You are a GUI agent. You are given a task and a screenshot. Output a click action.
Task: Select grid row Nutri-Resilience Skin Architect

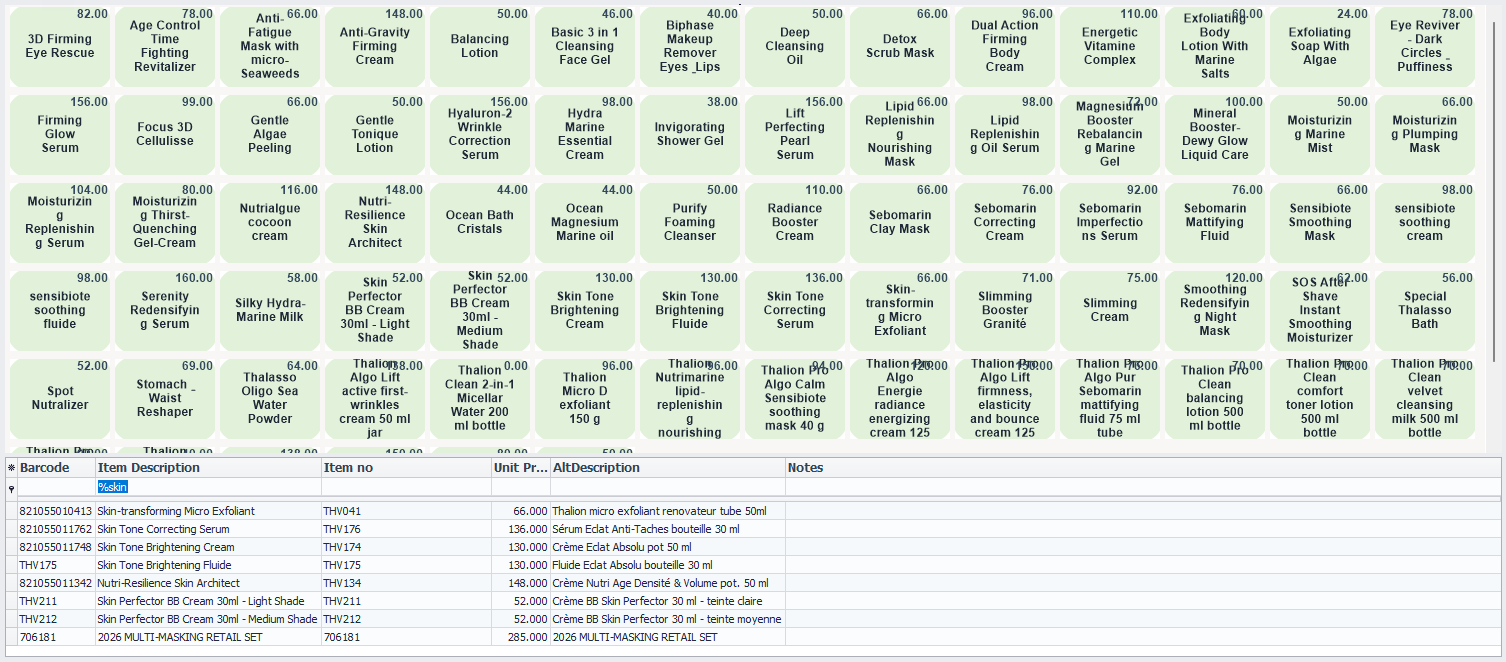753,583
